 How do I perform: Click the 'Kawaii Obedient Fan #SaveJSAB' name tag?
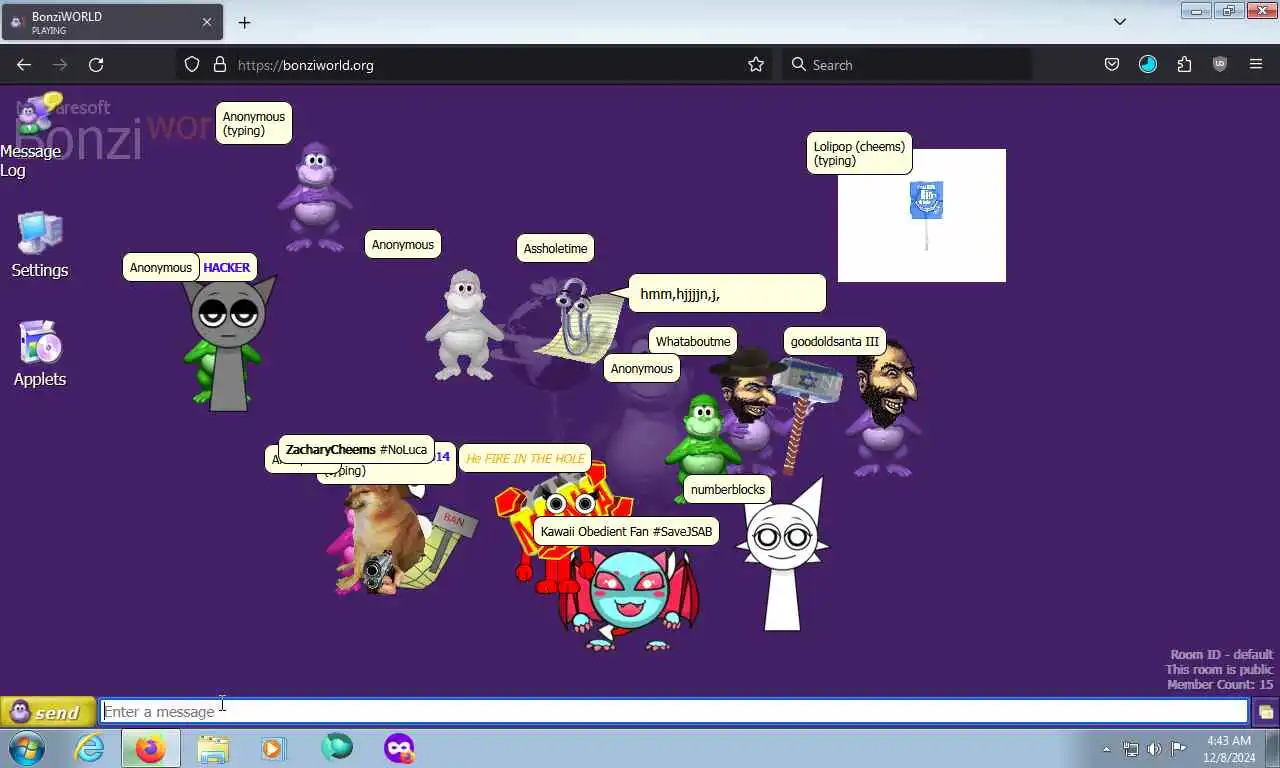pos(626,531)
